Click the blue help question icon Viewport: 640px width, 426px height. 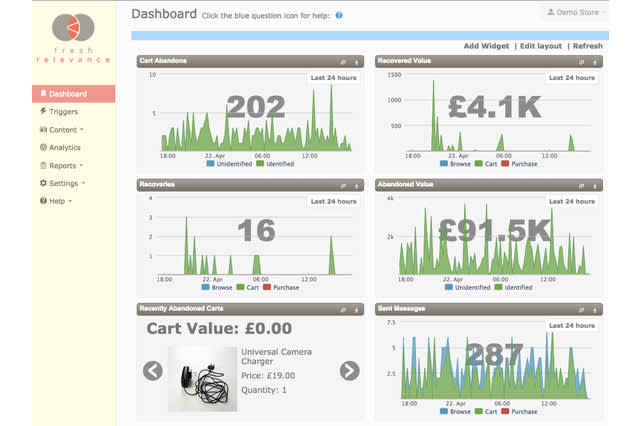click(x=339, y=16)
